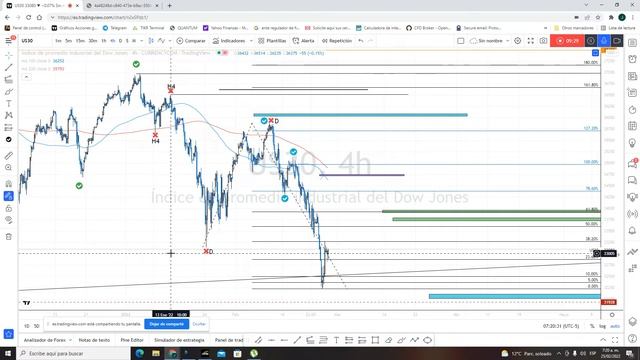
Task: Select the text annotation tool in left toolbar
Action: (x=9, y=104)
